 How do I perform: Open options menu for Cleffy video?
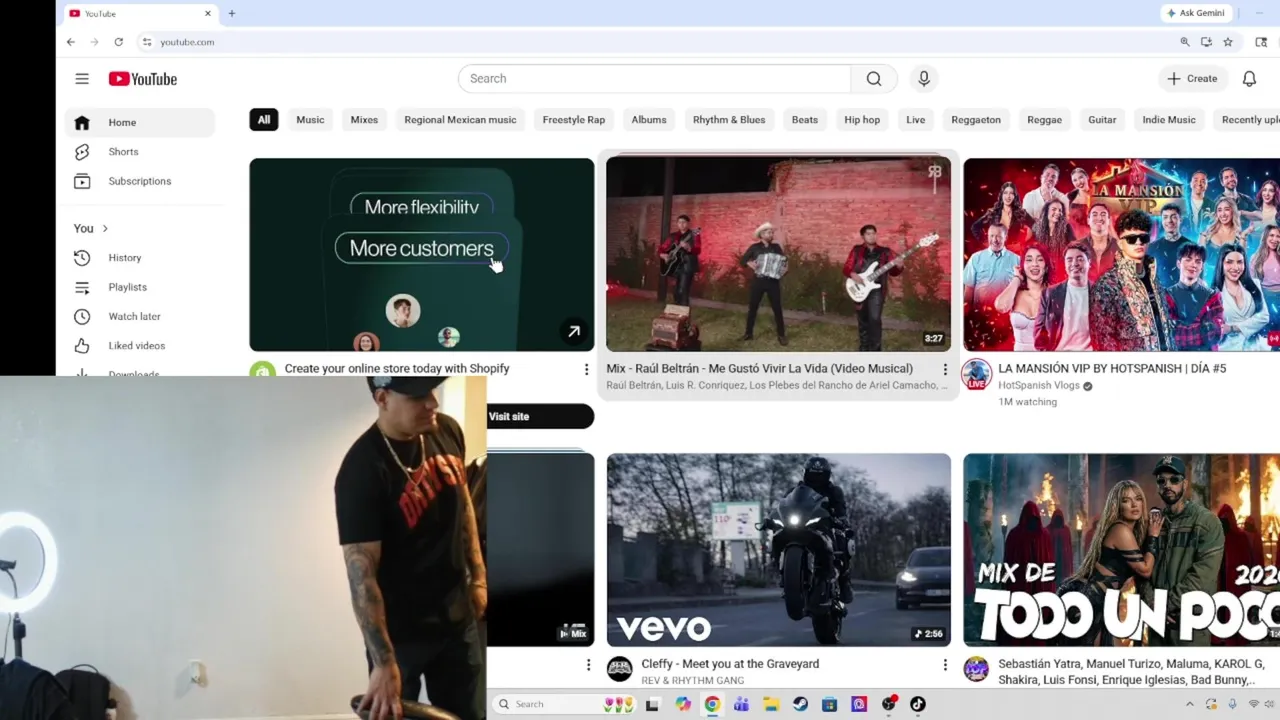[944, 665]
